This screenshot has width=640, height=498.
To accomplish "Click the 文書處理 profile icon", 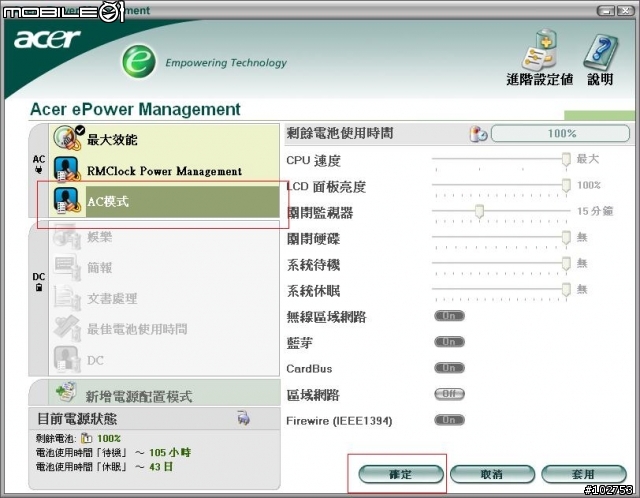I will click(x=66, y=298).
